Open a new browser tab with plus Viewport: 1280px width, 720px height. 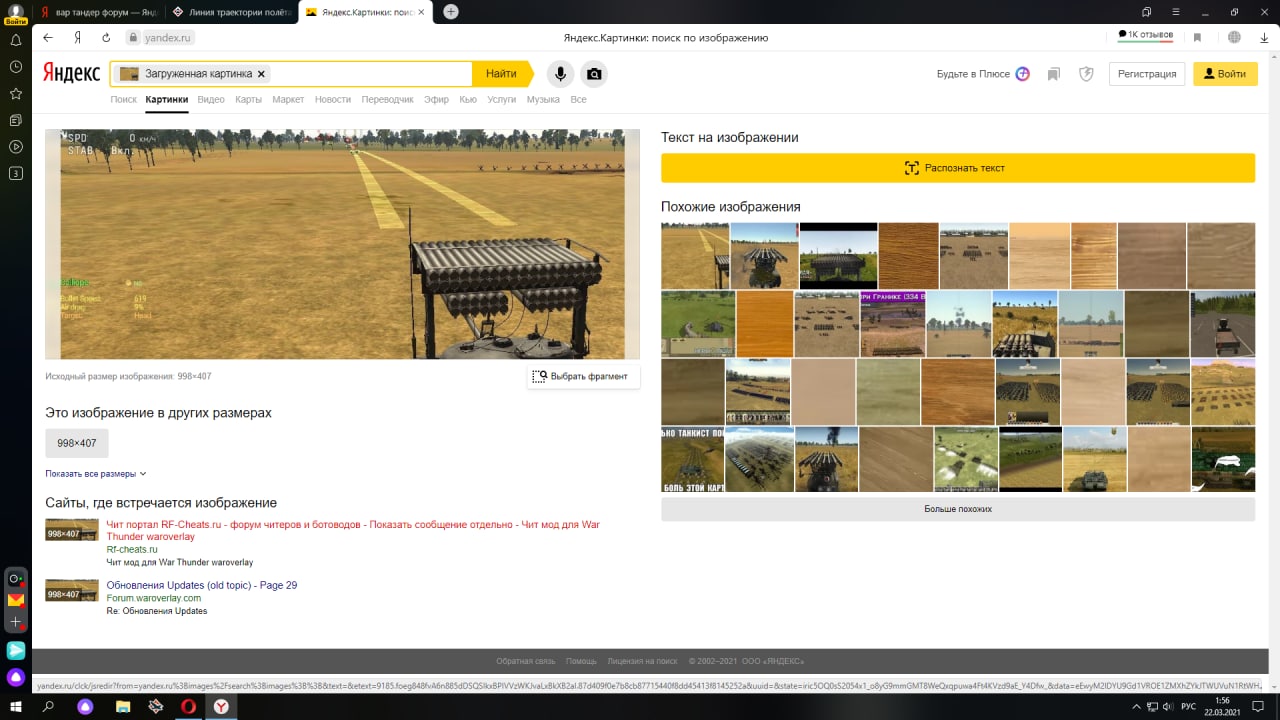451,12
